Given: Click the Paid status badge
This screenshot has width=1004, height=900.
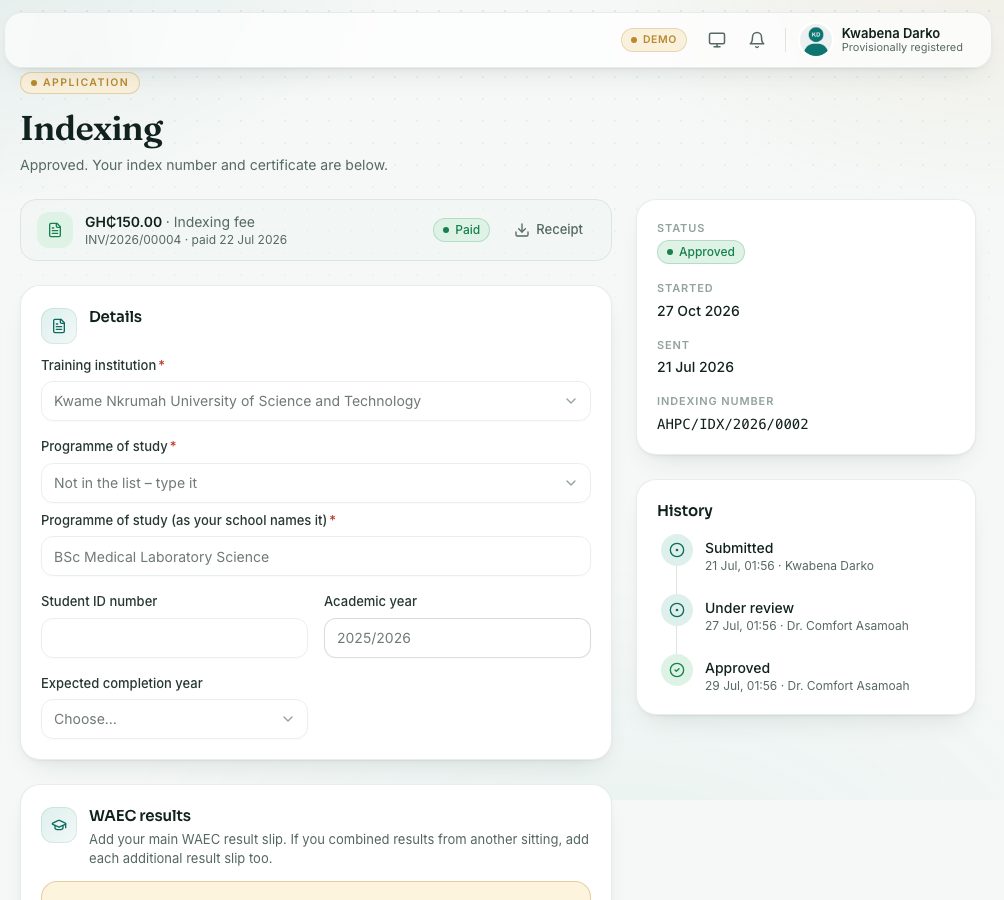Looking at the screenshot, I should click(x=461, y=230).
